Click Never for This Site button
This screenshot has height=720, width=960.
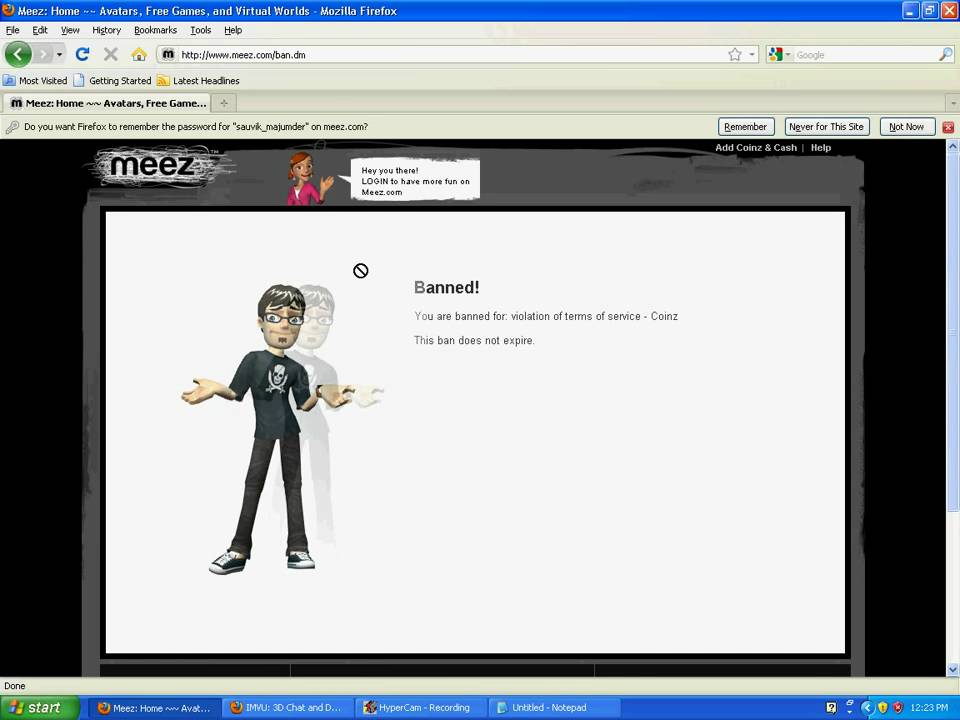[x=826, y=127]
